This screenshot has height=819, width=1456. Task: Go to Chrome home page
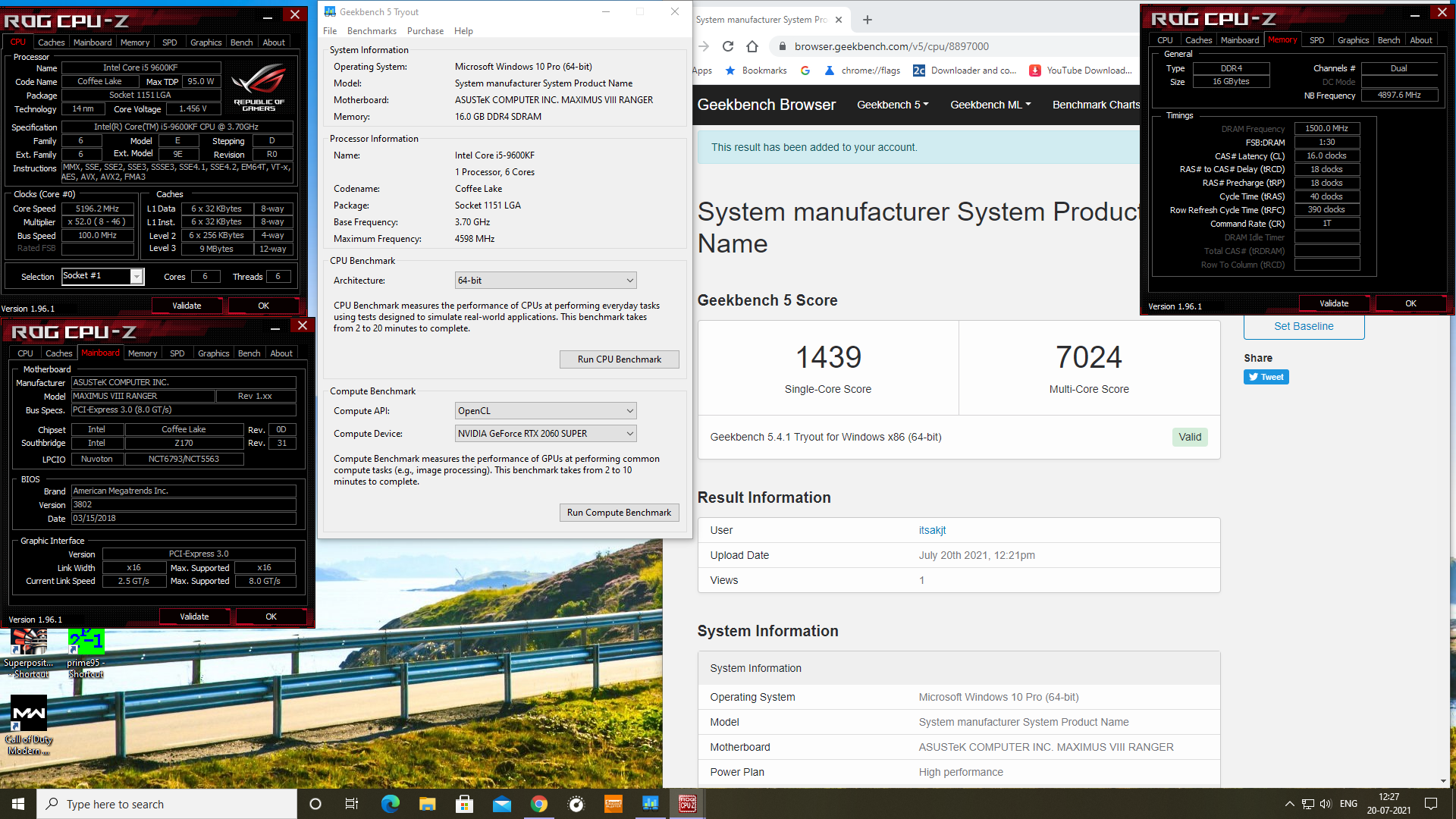(x=752, y=46)
